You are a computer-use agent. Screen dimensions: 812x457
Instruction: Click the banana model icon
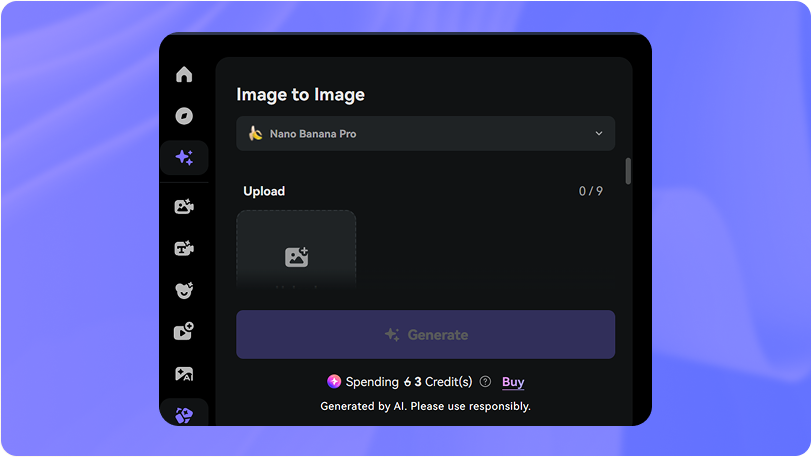pyautogui.click(x=255, y=134)
